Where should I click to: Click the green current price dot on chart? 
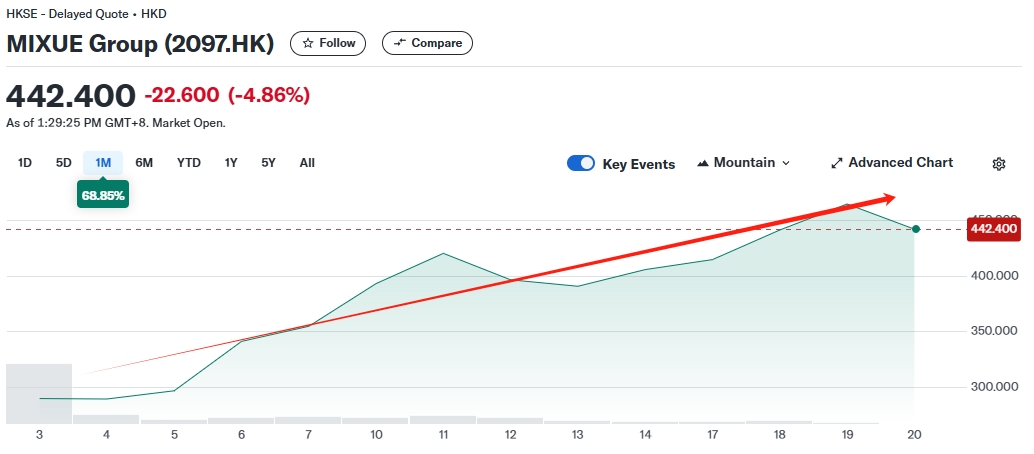(916, 229)
